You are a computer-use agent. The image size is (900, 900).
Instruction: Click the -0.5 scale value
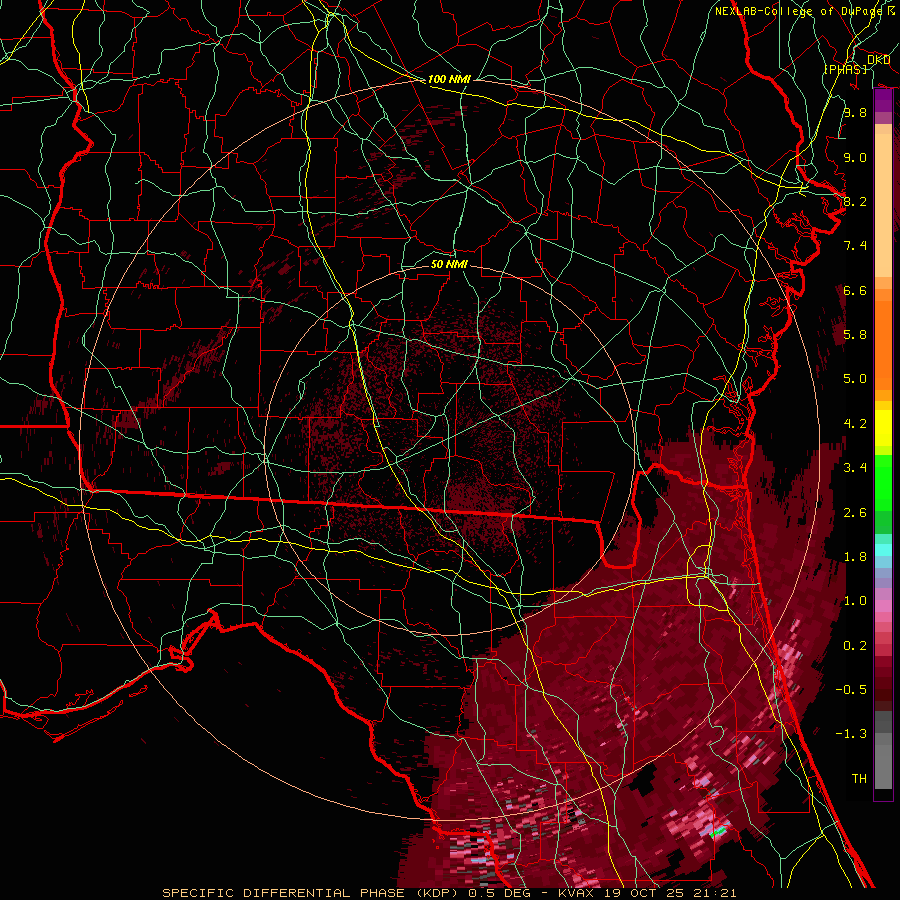[x=851, y=690]
